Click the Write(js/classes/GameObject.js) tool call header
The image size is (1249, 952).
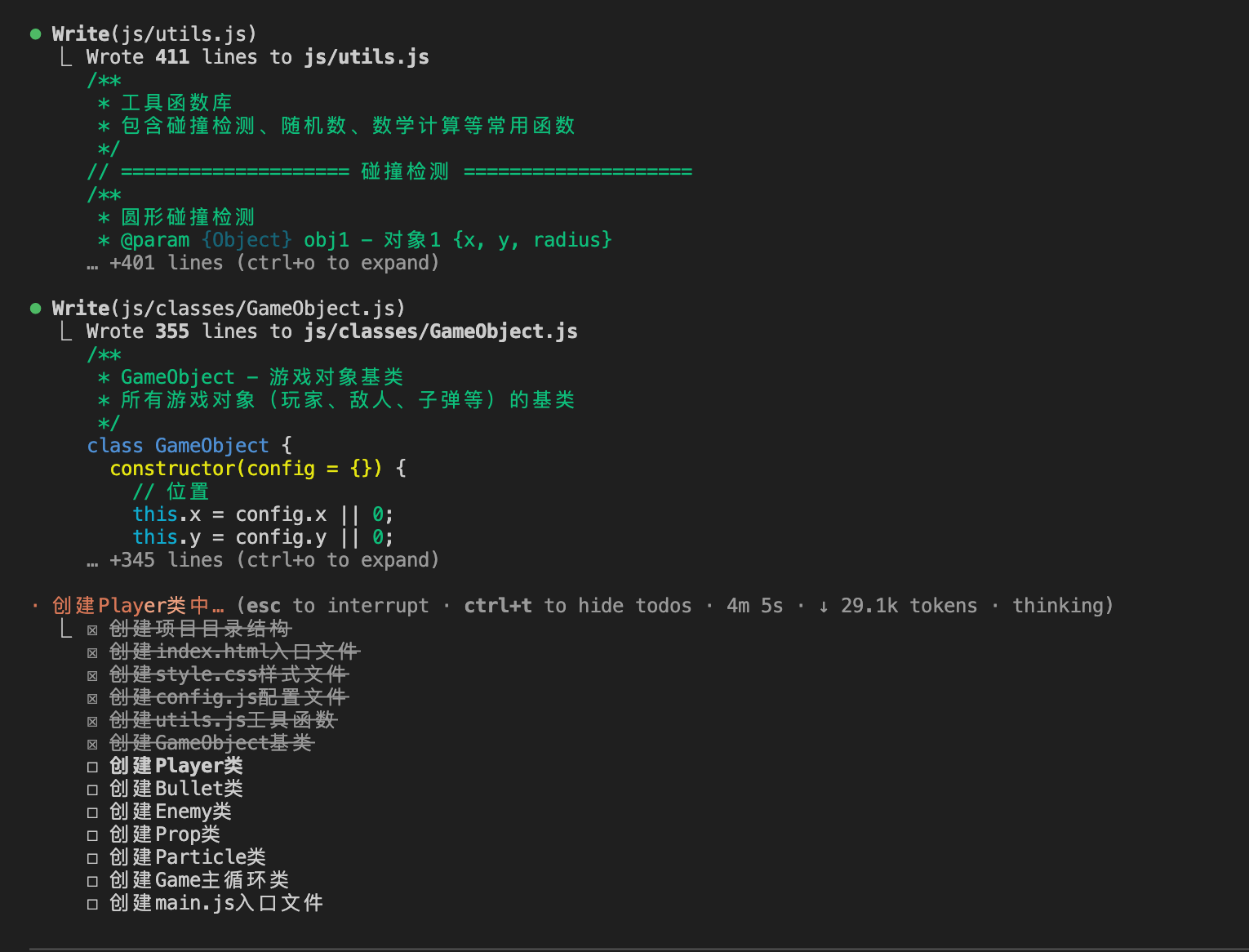[229, 309]
